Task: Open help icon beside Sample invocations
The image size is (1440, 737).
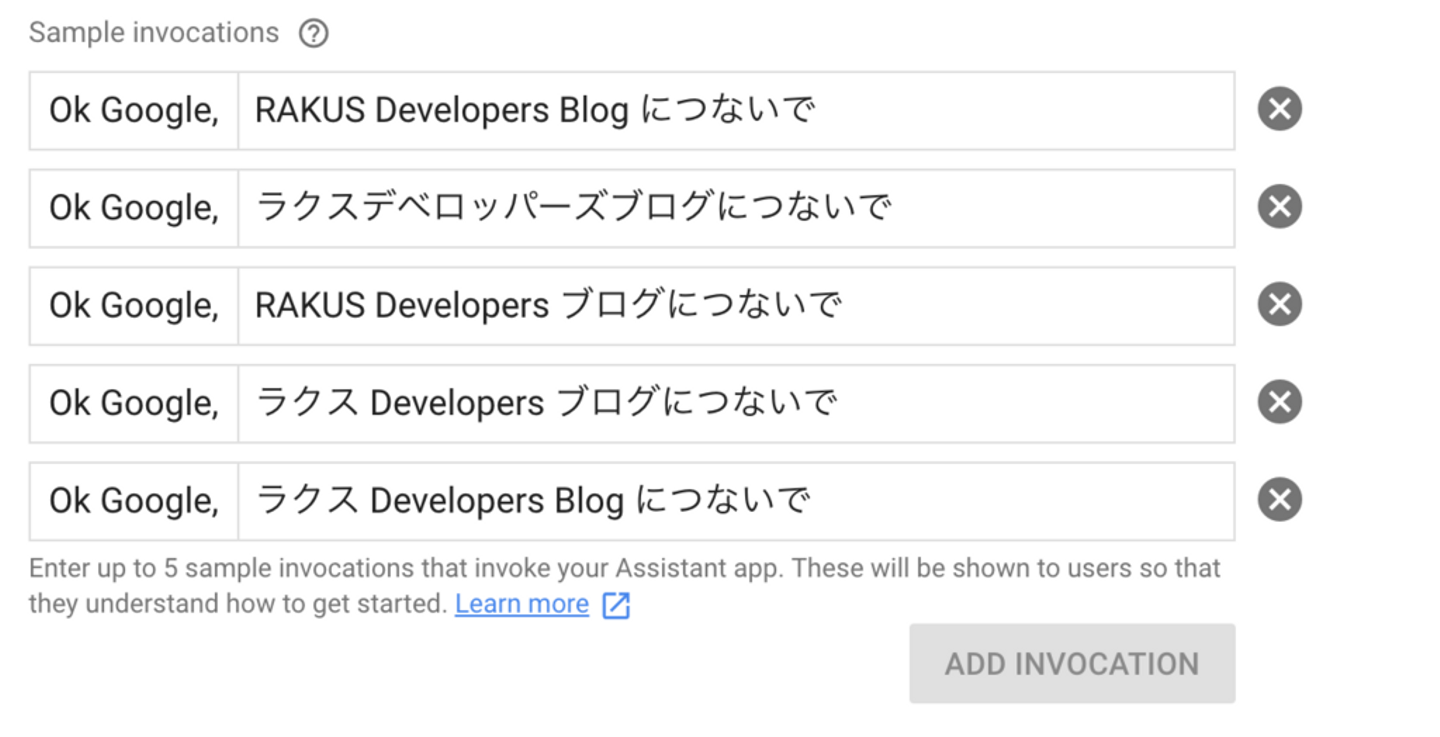Action: (313, 34)
